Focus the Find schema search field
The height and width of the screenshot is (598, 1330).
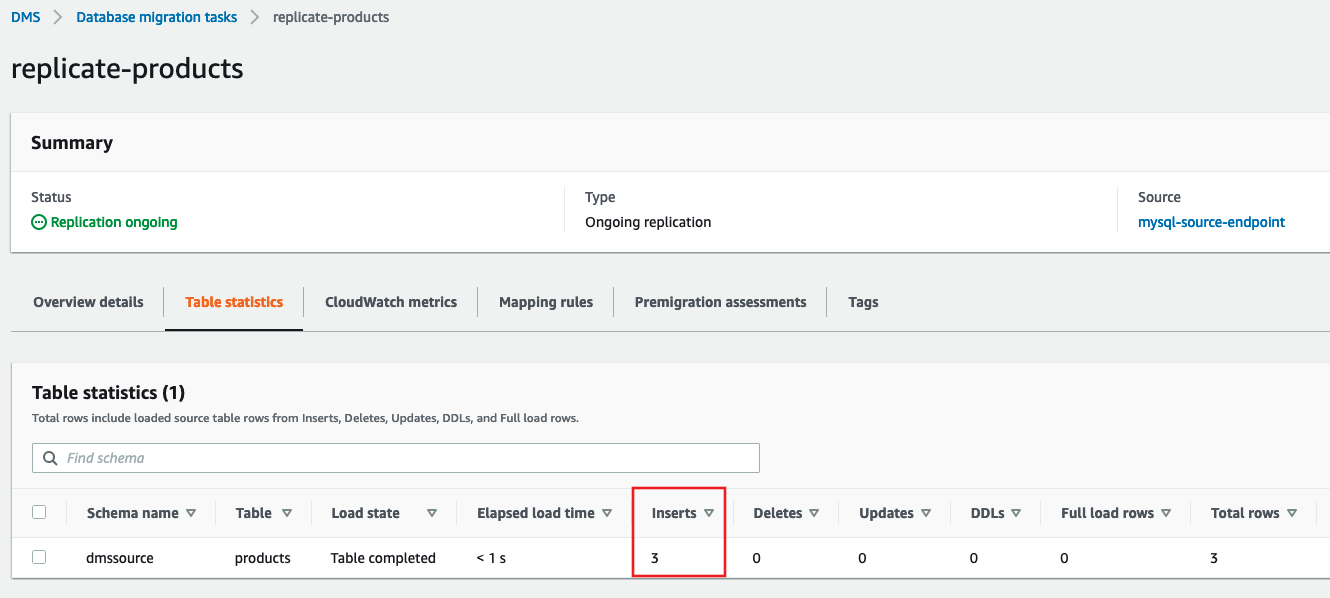click(x=400, y=458)
